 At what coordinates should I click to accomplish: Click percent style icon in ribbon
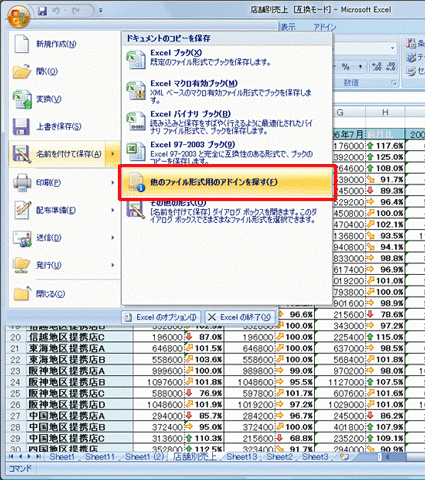coord(346,67)
